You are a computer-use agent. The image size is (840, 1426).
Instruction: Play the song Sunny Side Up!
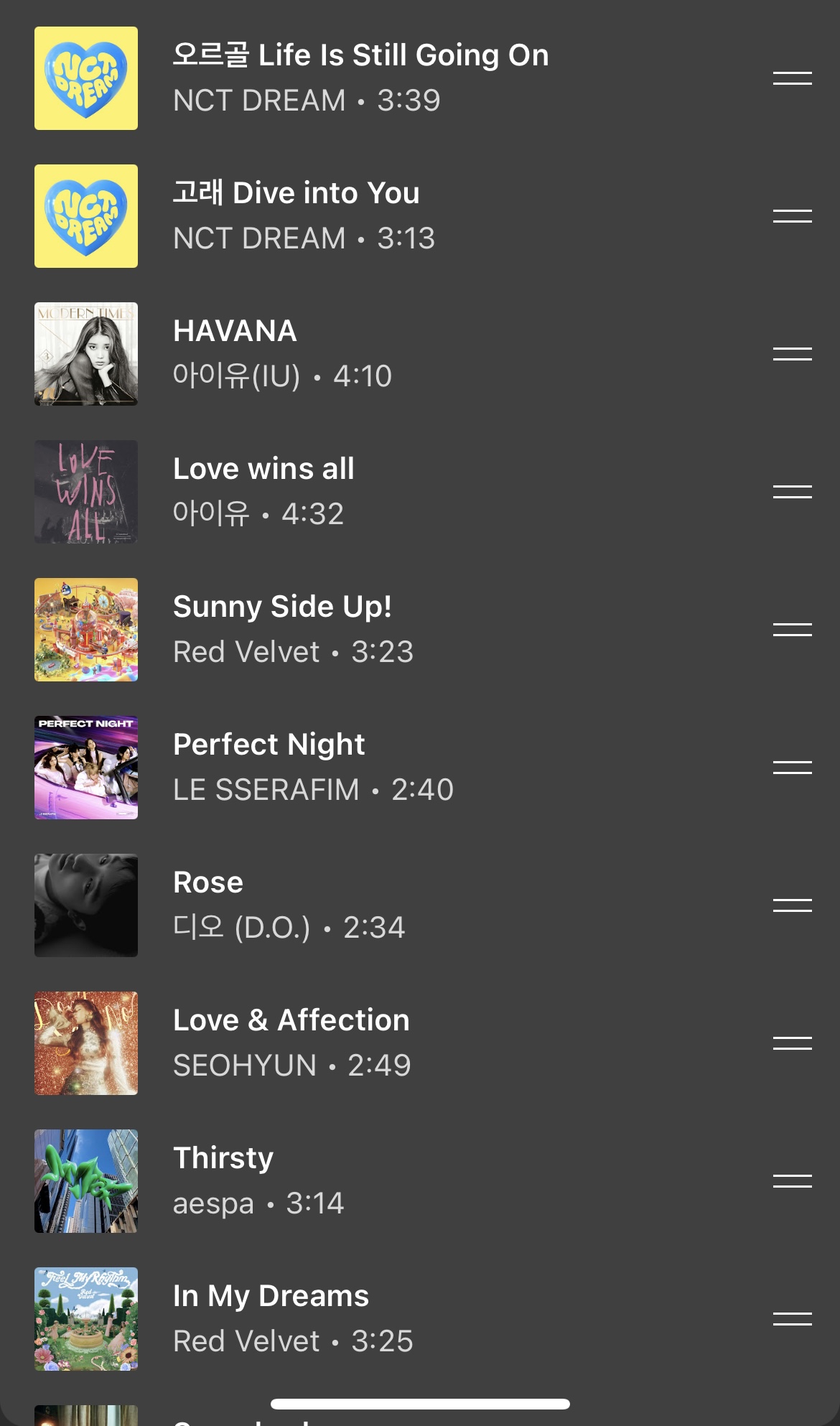[x=420, y=630]
